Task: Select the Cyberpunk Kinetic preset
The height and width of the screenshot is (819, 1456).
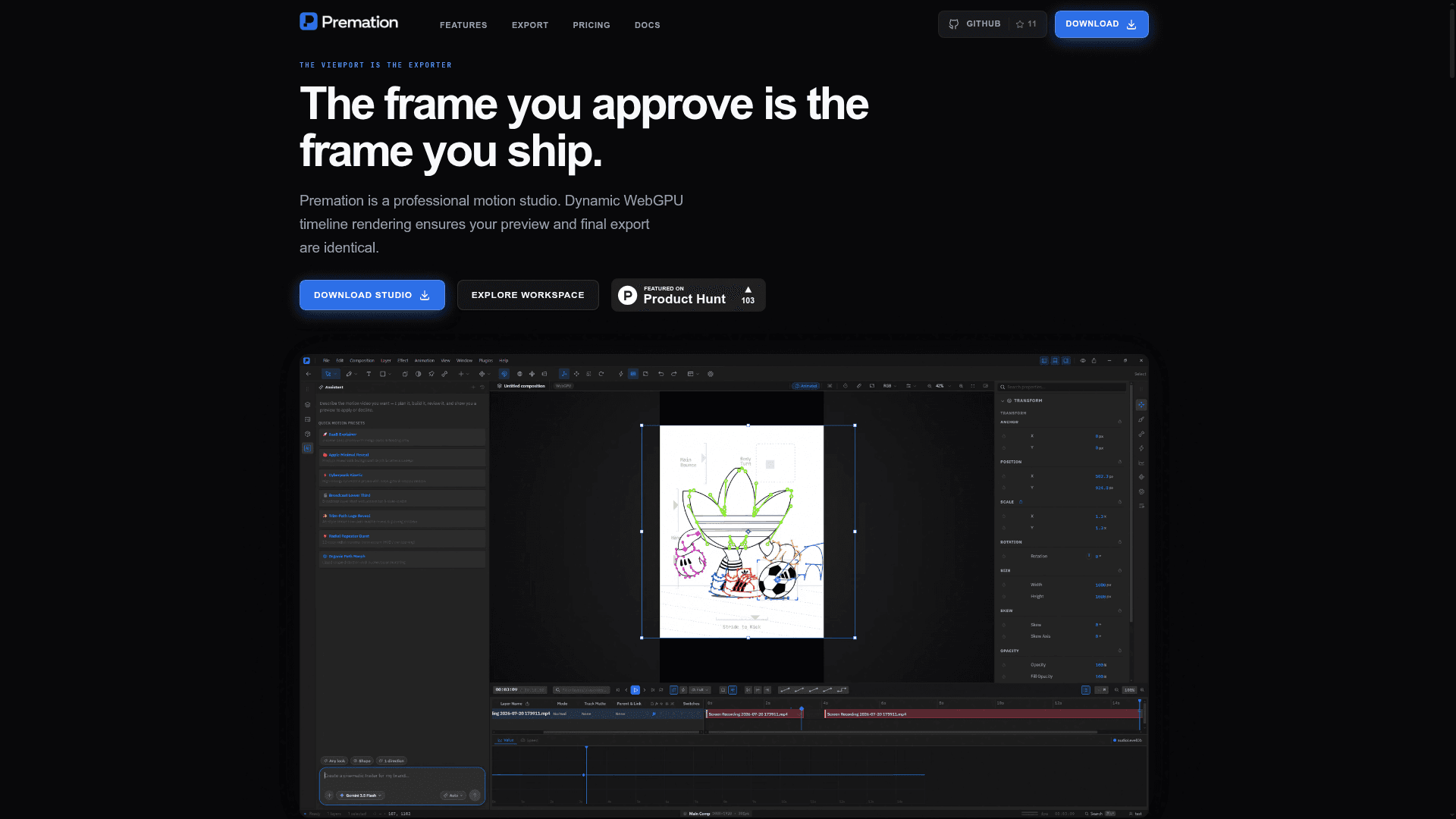Action: coord(402,478)
